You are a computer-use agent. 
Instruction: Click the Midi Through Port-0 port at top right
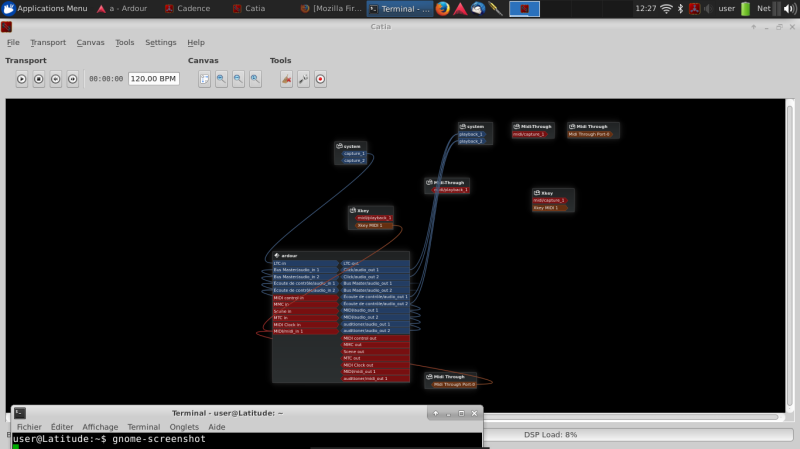(589, 134)
